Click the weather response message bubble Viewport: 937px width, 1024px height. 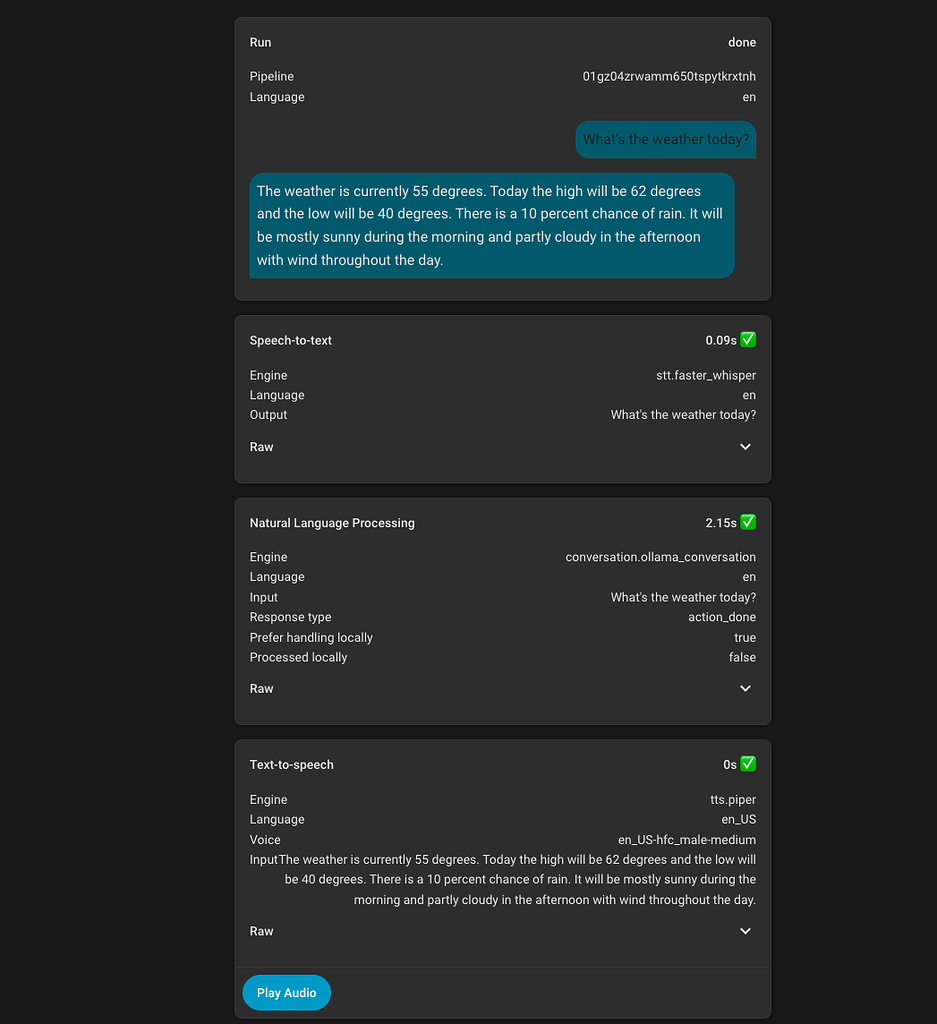[491, 226]
